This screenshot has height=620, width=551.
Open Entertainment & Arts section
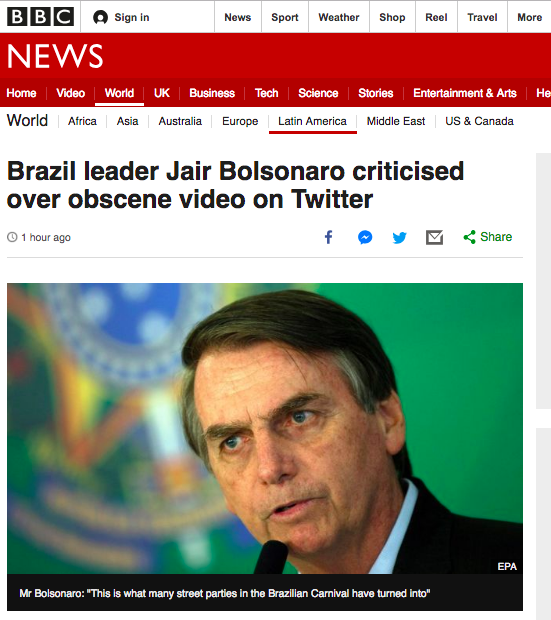pos(465,93)
